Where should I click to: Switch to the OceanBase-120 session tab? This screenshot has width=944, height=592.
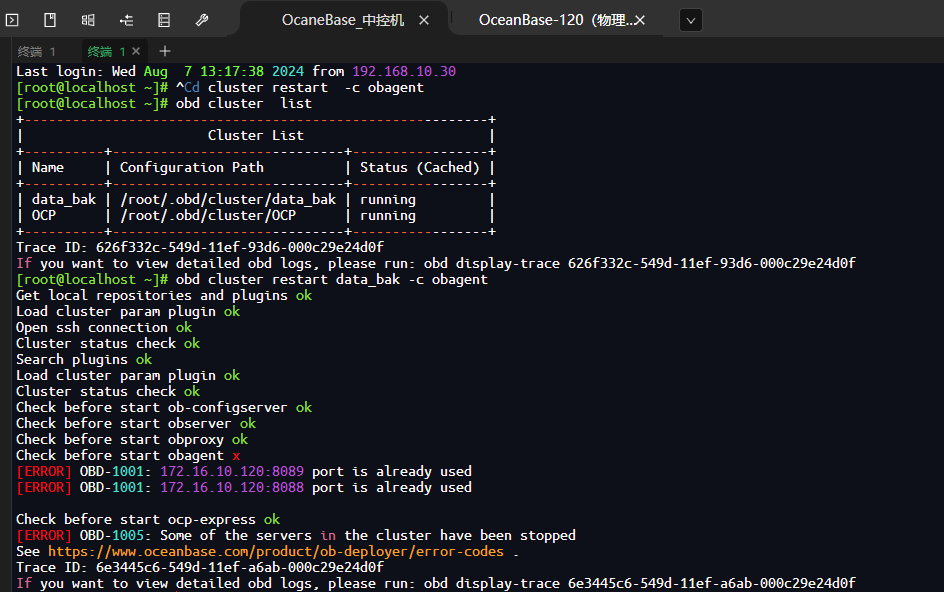[553, 20]
